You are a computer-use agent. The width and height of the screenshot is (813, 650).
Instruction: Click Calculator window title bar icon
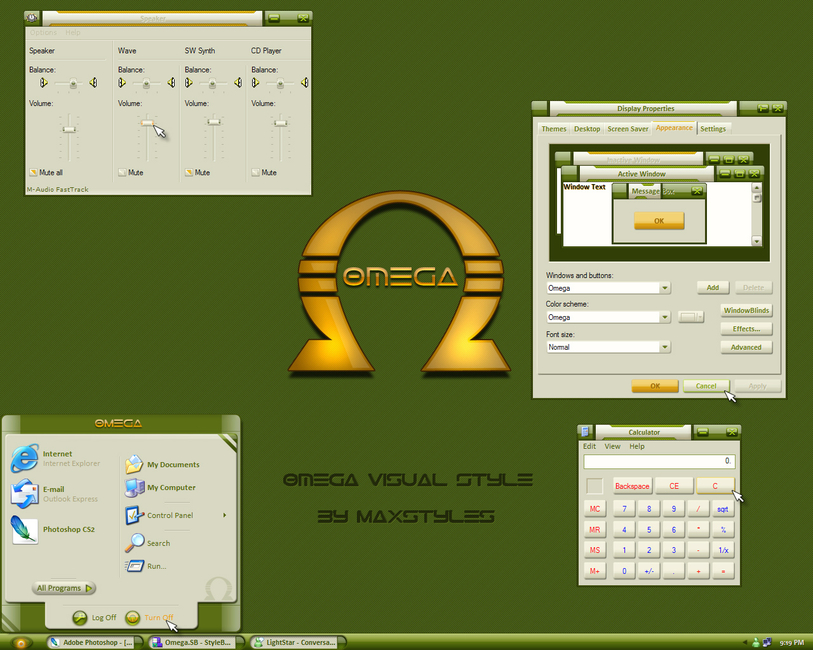[585, 431]
